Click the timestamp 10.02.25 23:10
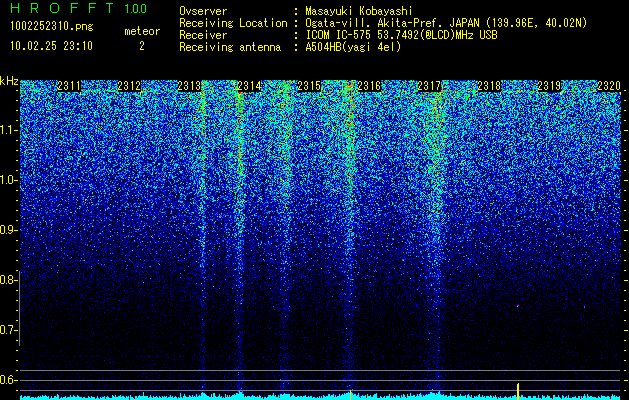Screen dimensions: 629x400 point(51,46)
